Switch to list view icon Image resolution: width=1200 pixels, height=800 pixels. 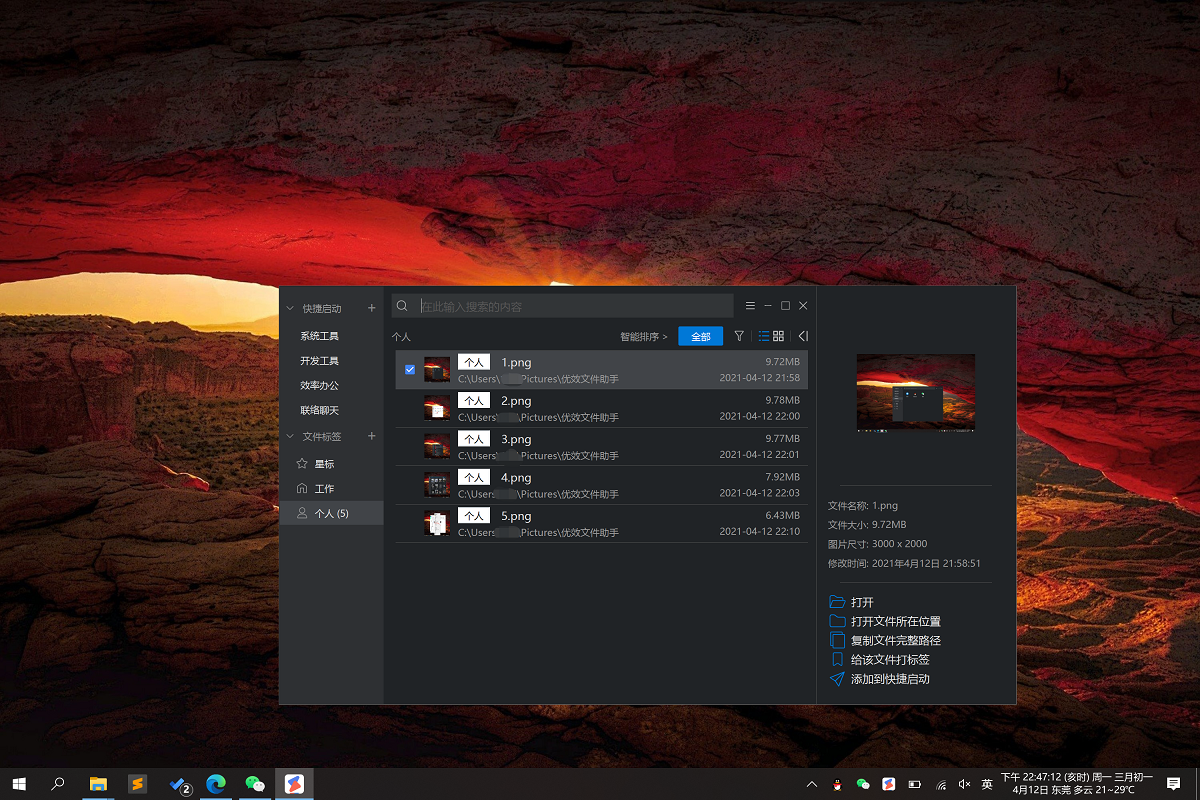[764, 336]
